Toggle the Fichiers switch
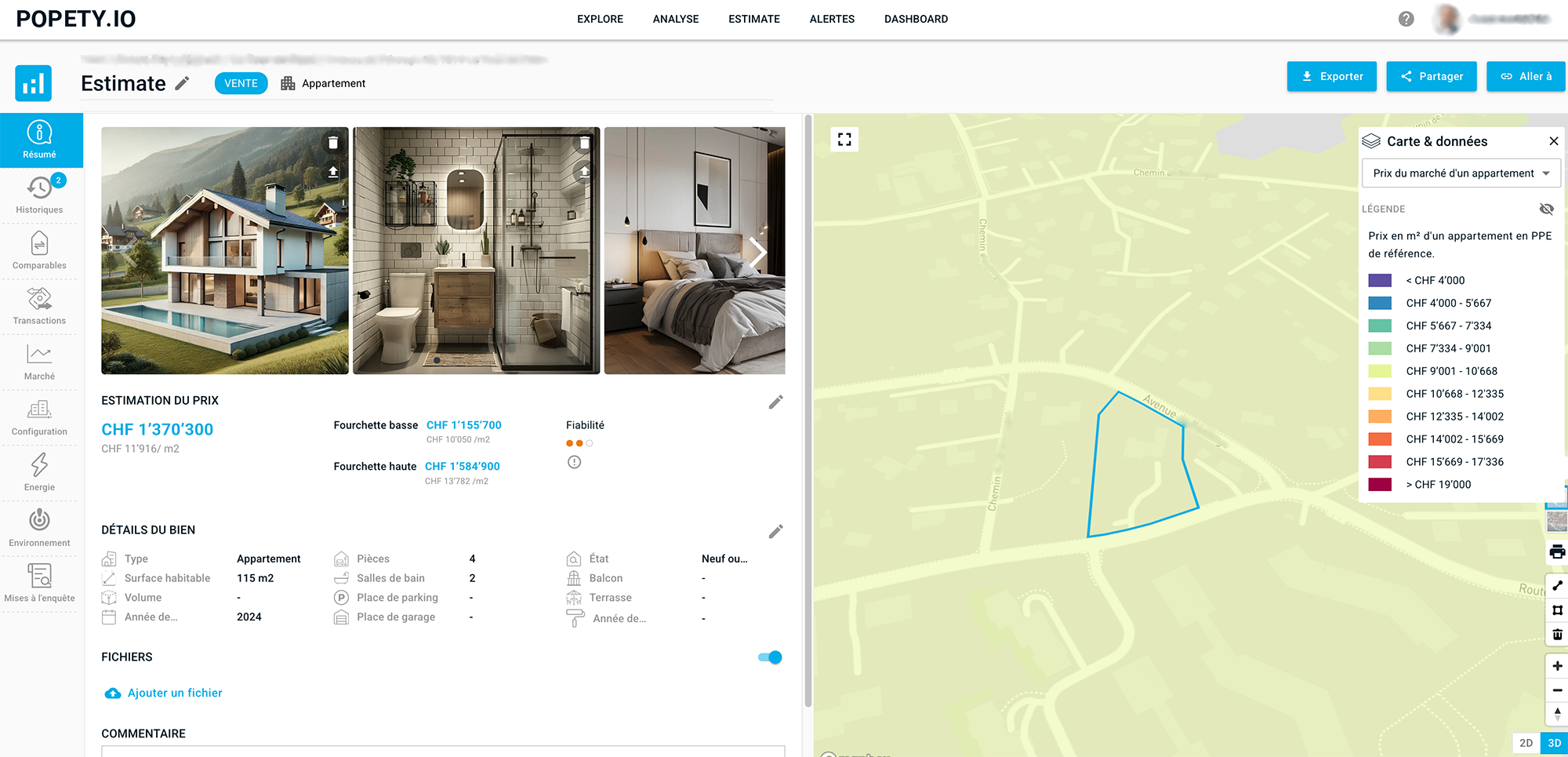This screenshot has height=757, width=1568. point(770,657)
